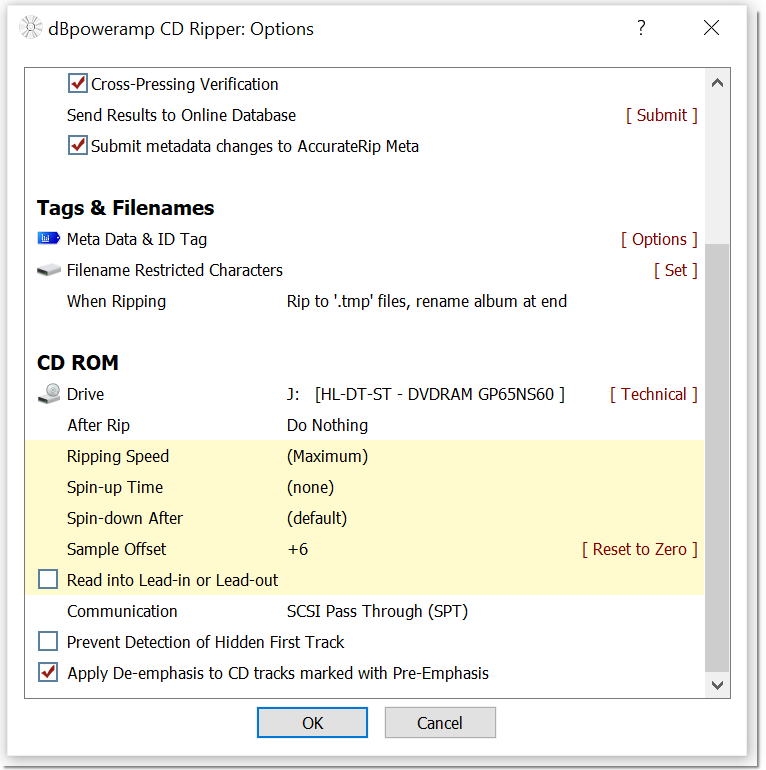This screenshot has width=766, height=770.
Task: Disable Apply De-emphasis to CD tracks
Action: [48, 673]
